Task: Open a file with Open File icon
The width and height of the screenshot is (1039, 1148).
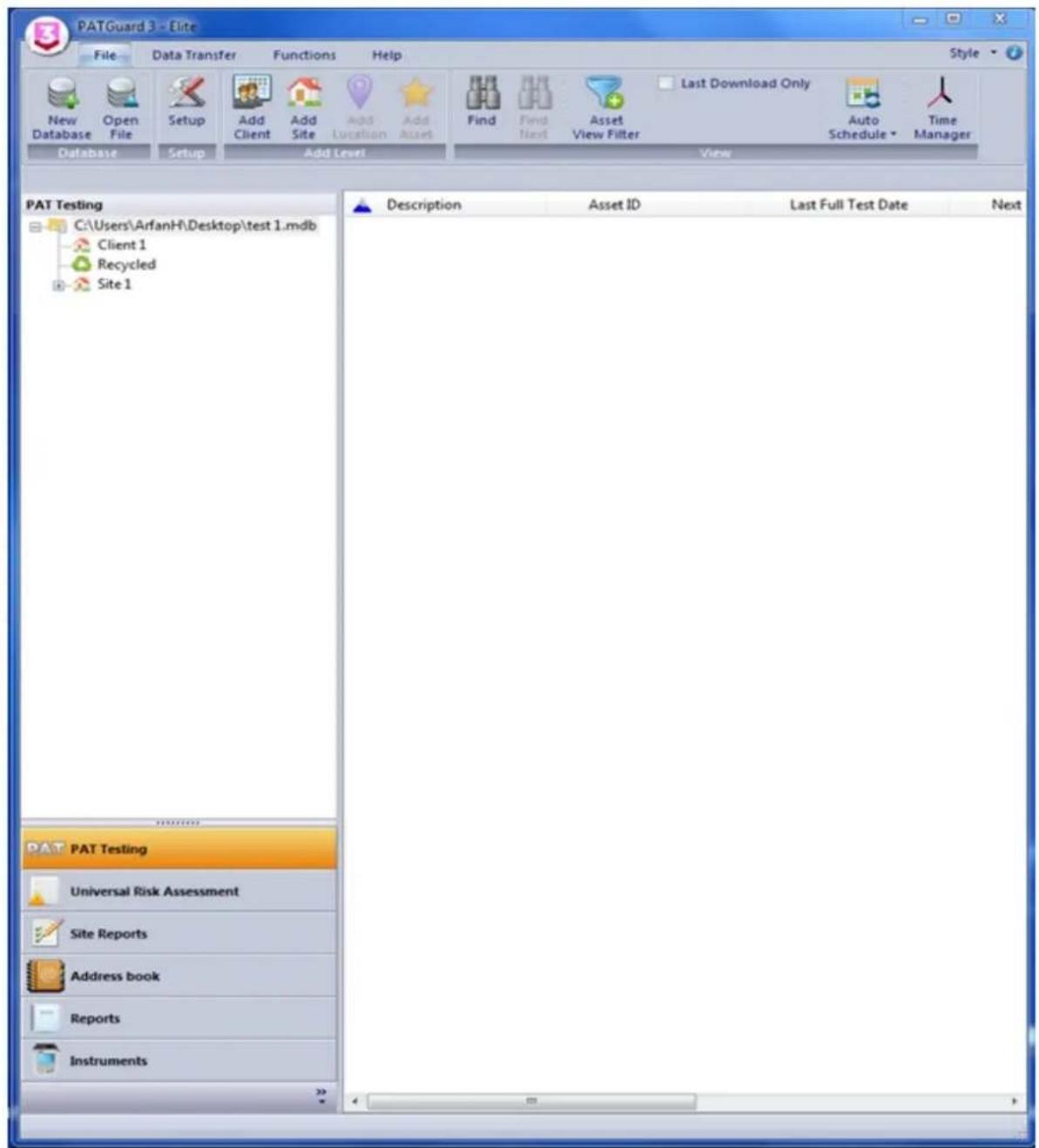Action: (x=121, y=92)
